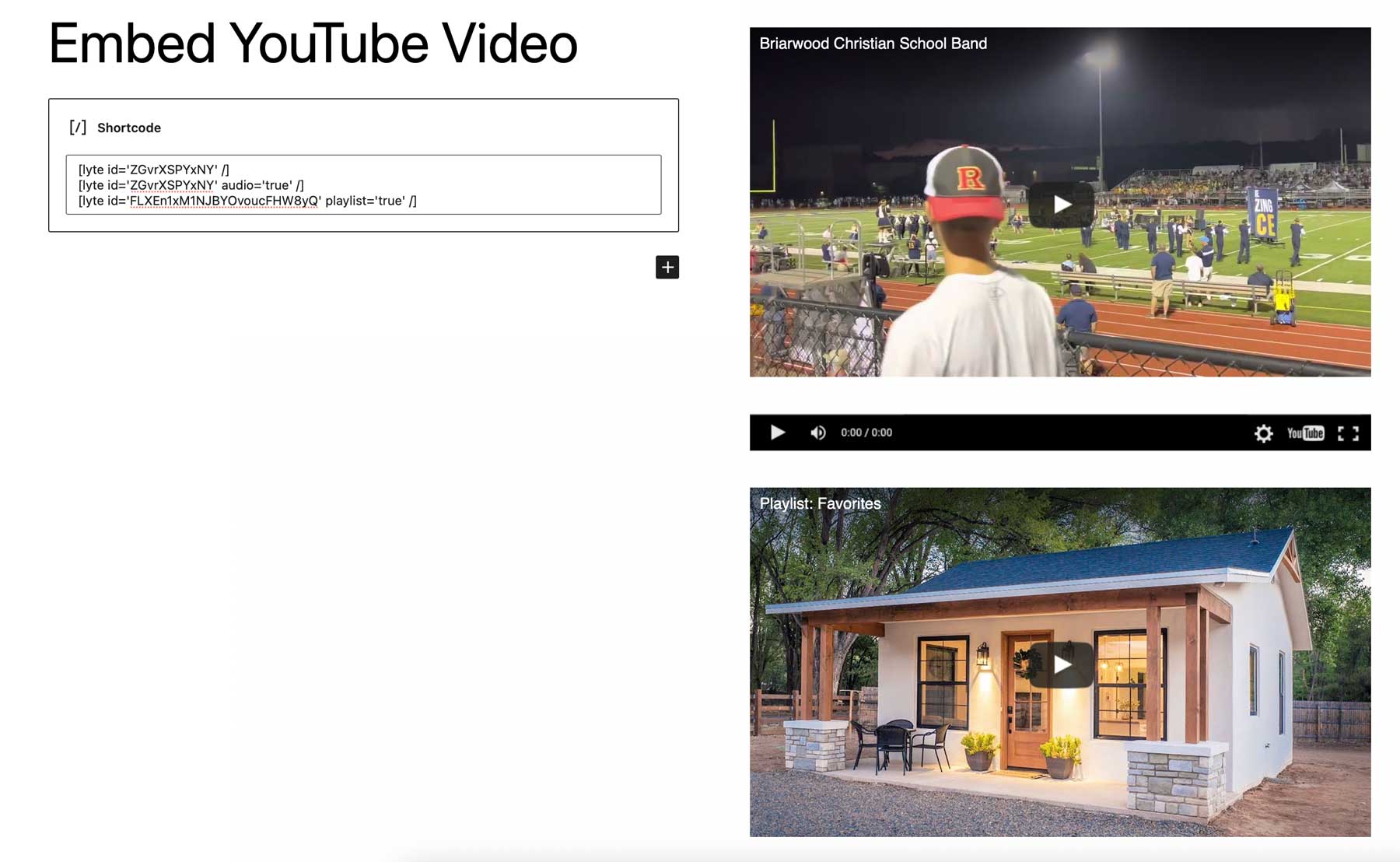The height and width of the screenshot is (862, 1400).
Task: Click the play overlay on the band video
Action: tap(1060, 203)
